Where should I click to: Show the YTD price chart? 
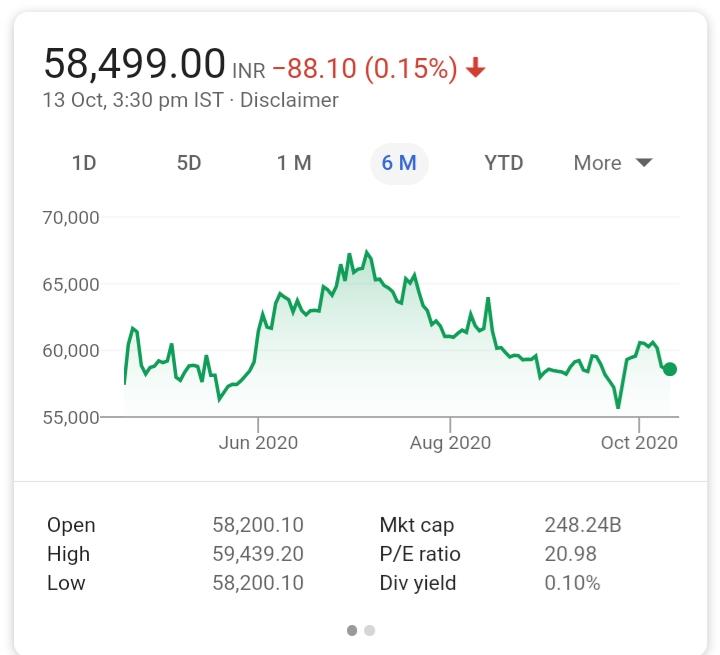(504, 163)
